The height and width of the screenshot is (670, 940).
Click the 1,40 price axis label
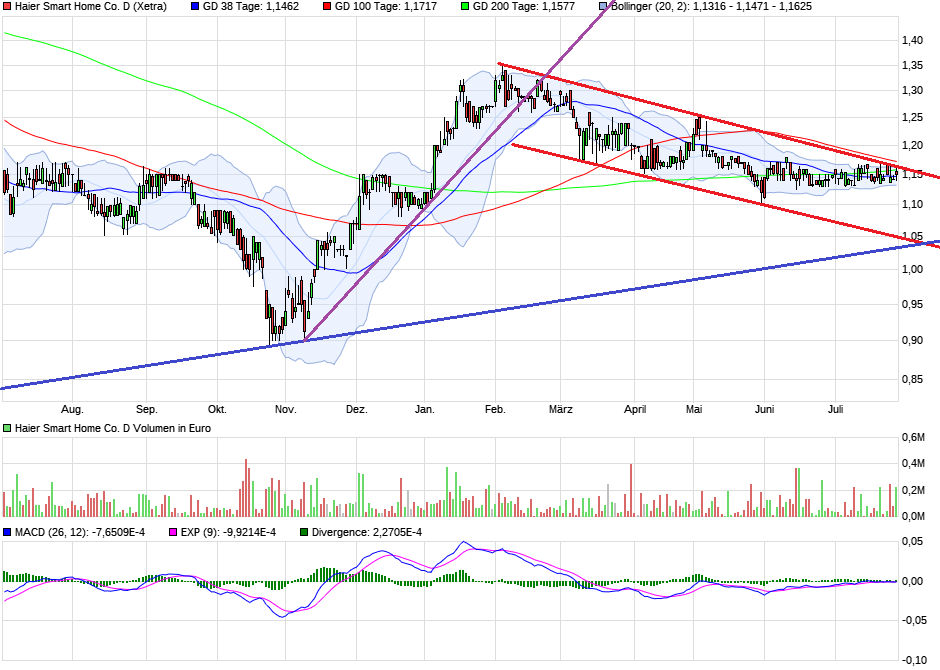[x=911, y=41]
